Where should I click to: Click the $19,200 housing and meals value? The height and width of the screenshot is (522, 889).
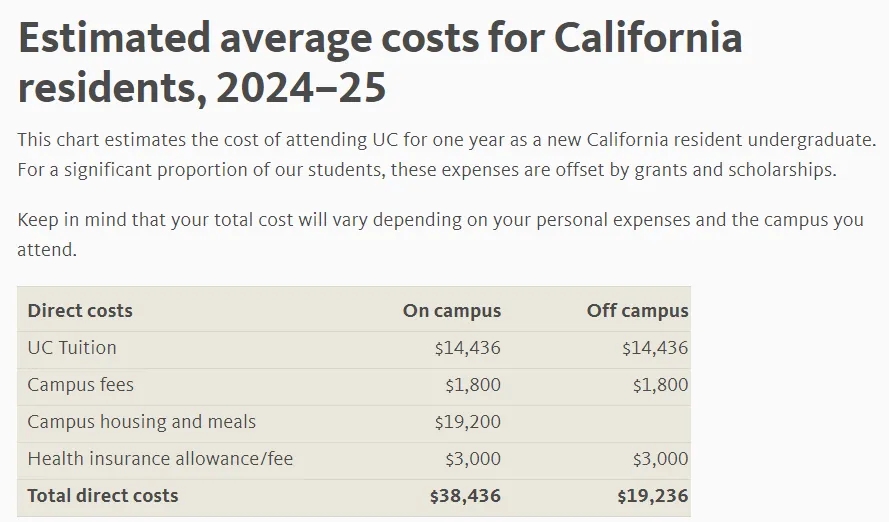[467, 422]
